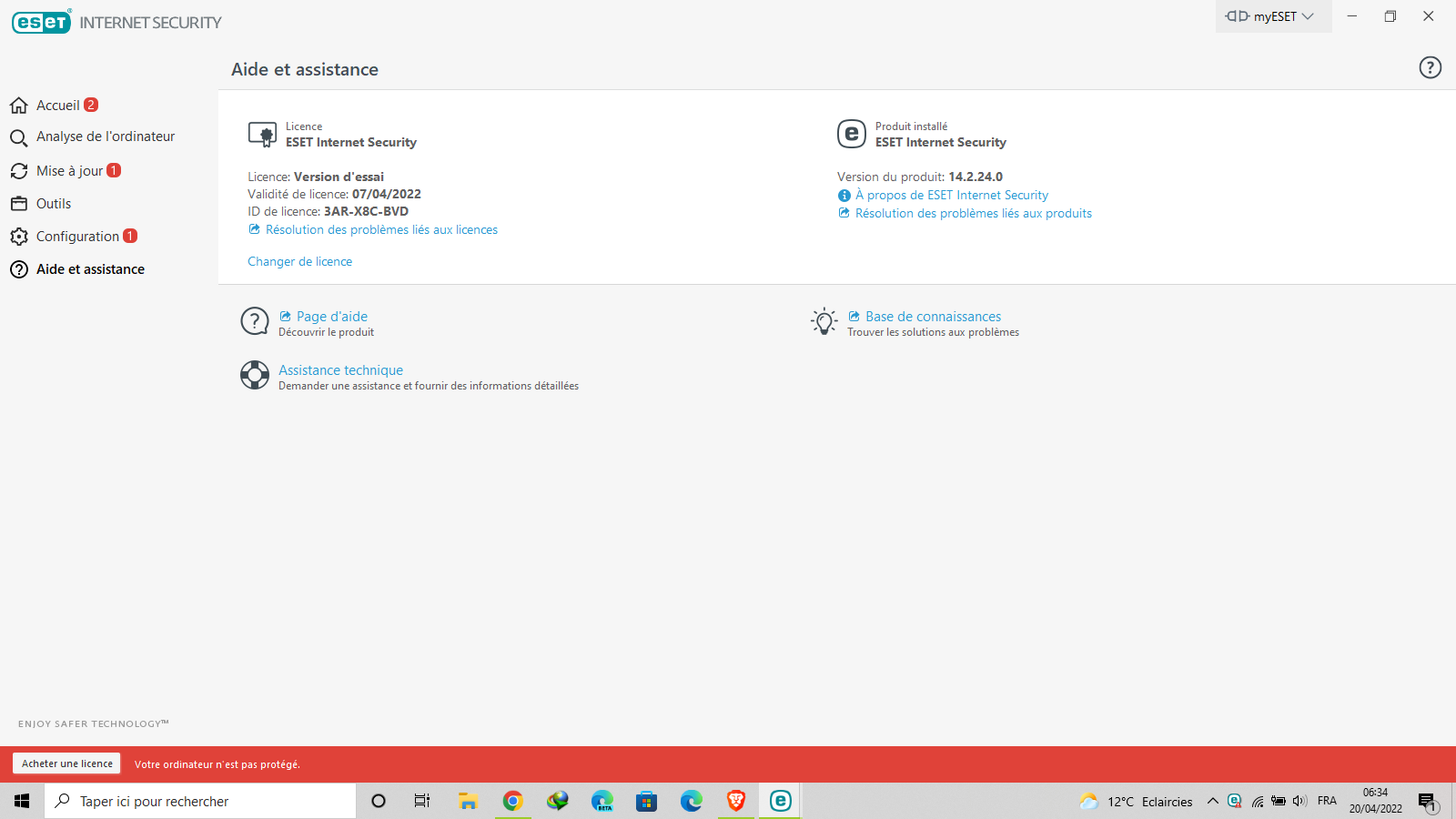Open notification center icon

(x=1427, y=802)
